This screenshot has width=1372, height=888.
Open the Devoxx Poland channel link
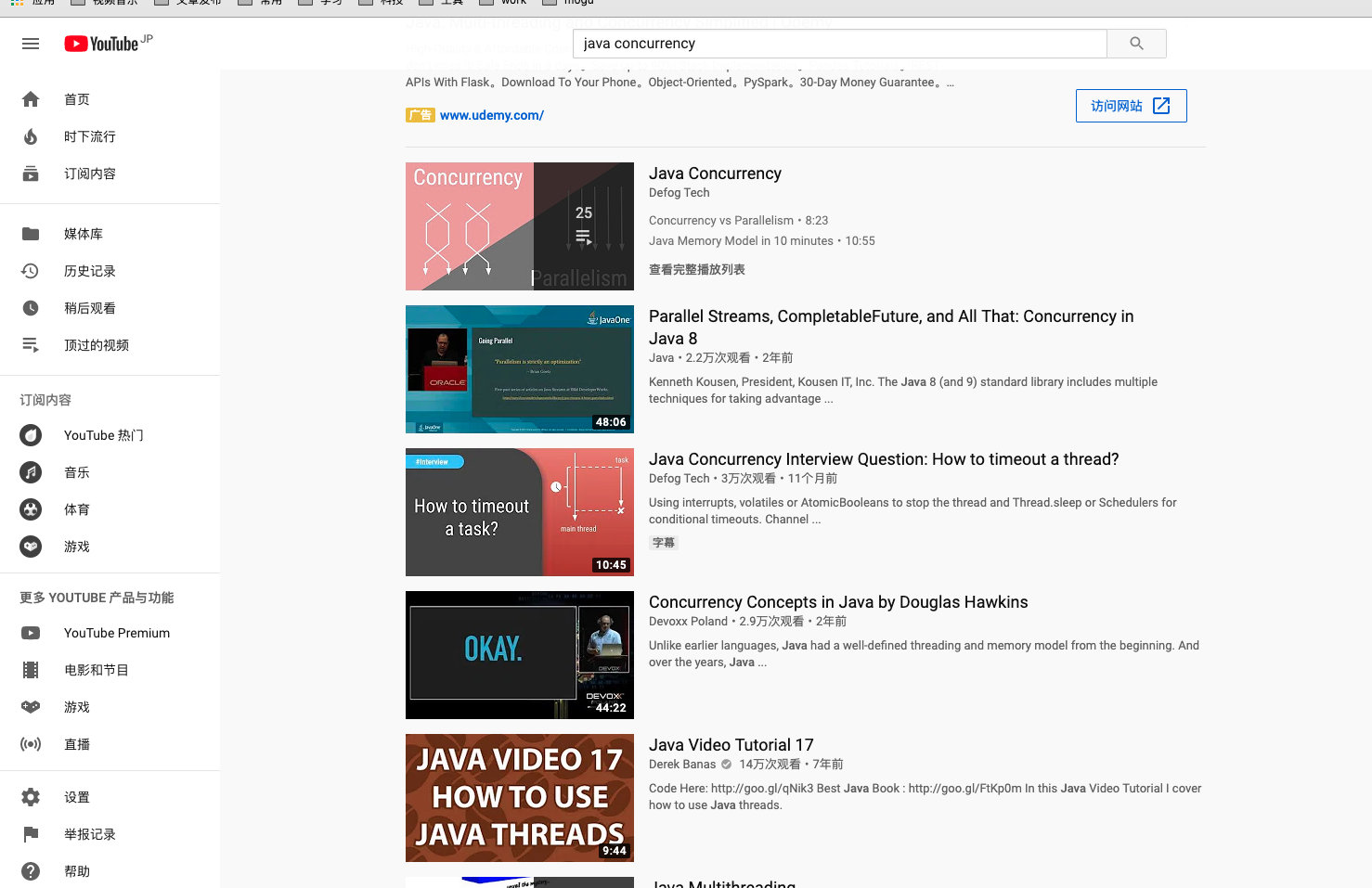[x=688, y=622]
